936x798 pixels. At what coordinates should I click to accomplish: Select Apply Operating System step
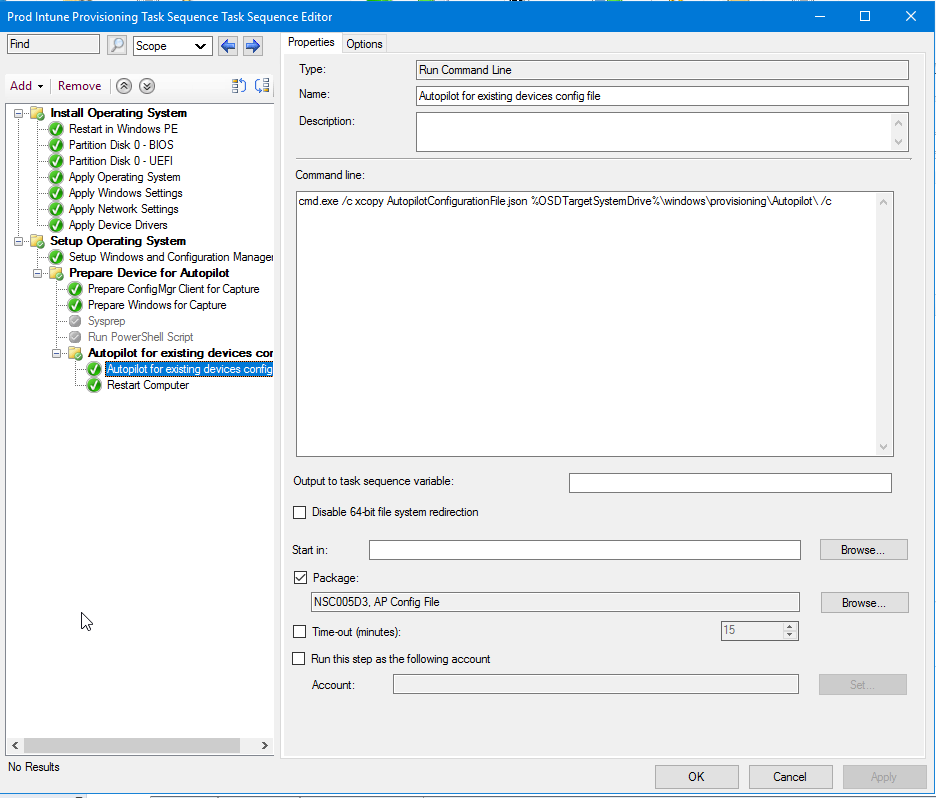click(x=124, y=177)
